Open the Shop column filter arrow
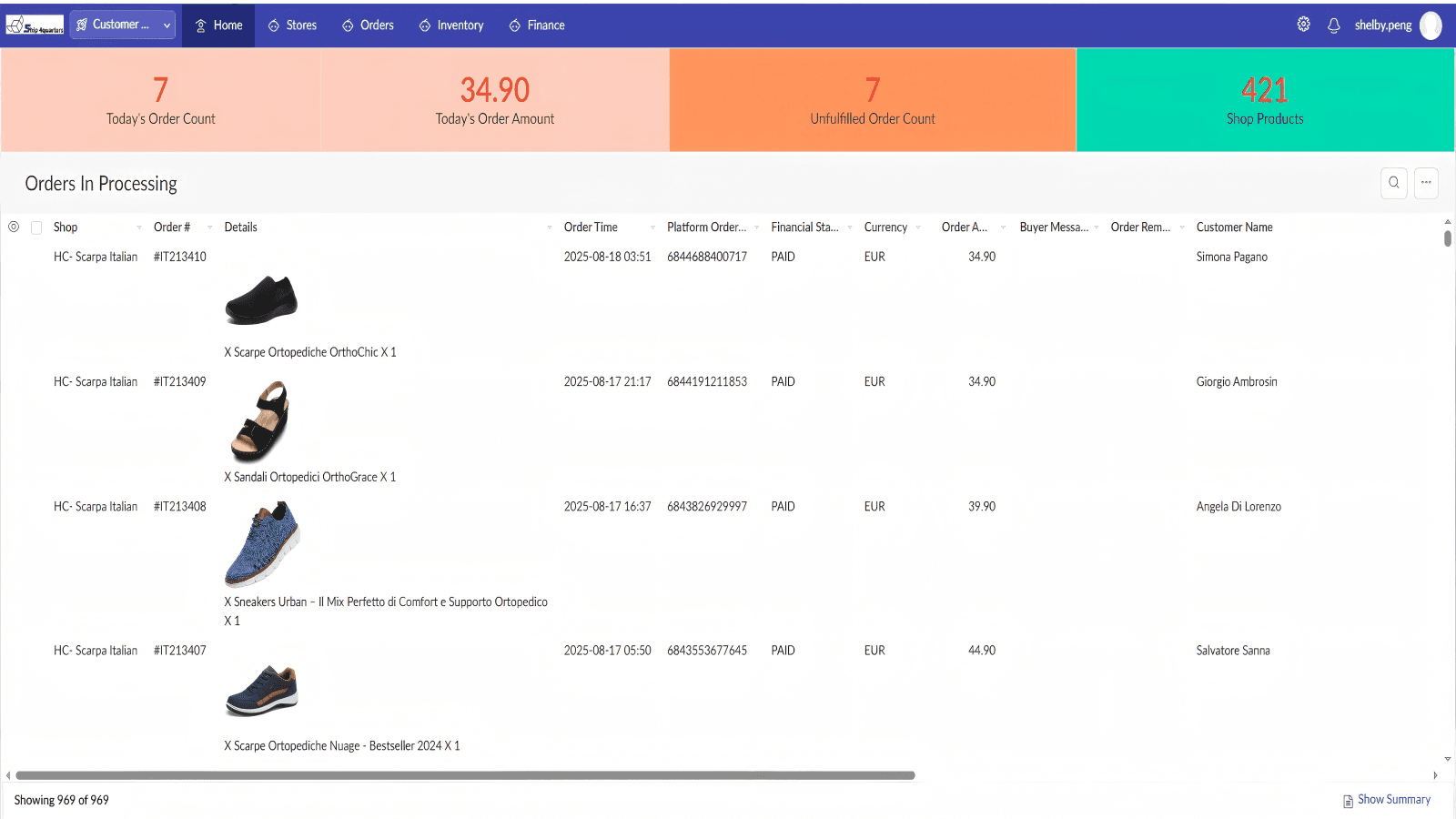The height and width of the screenshot is (819, 1456). pos(139,227)
